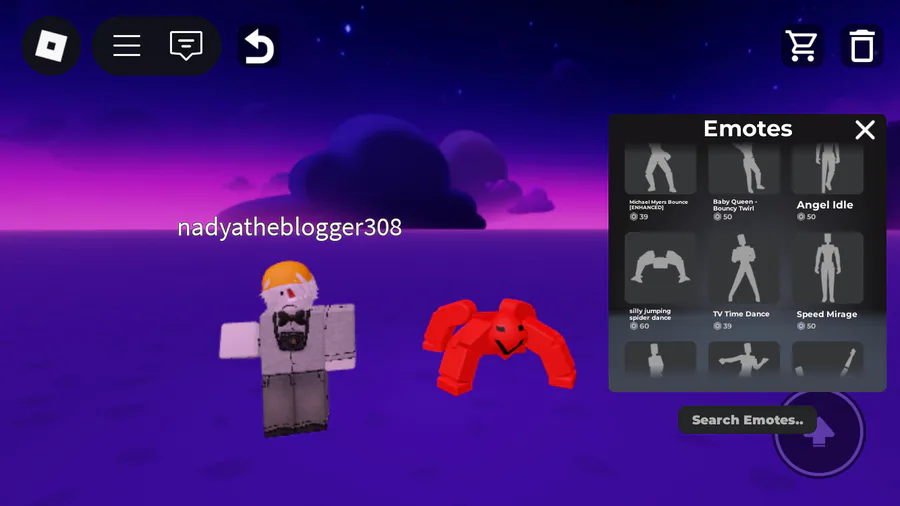Click the nadyatheblogger308 username label
The height and width of the screenshot is (506, 900).
tap(289, 228)
